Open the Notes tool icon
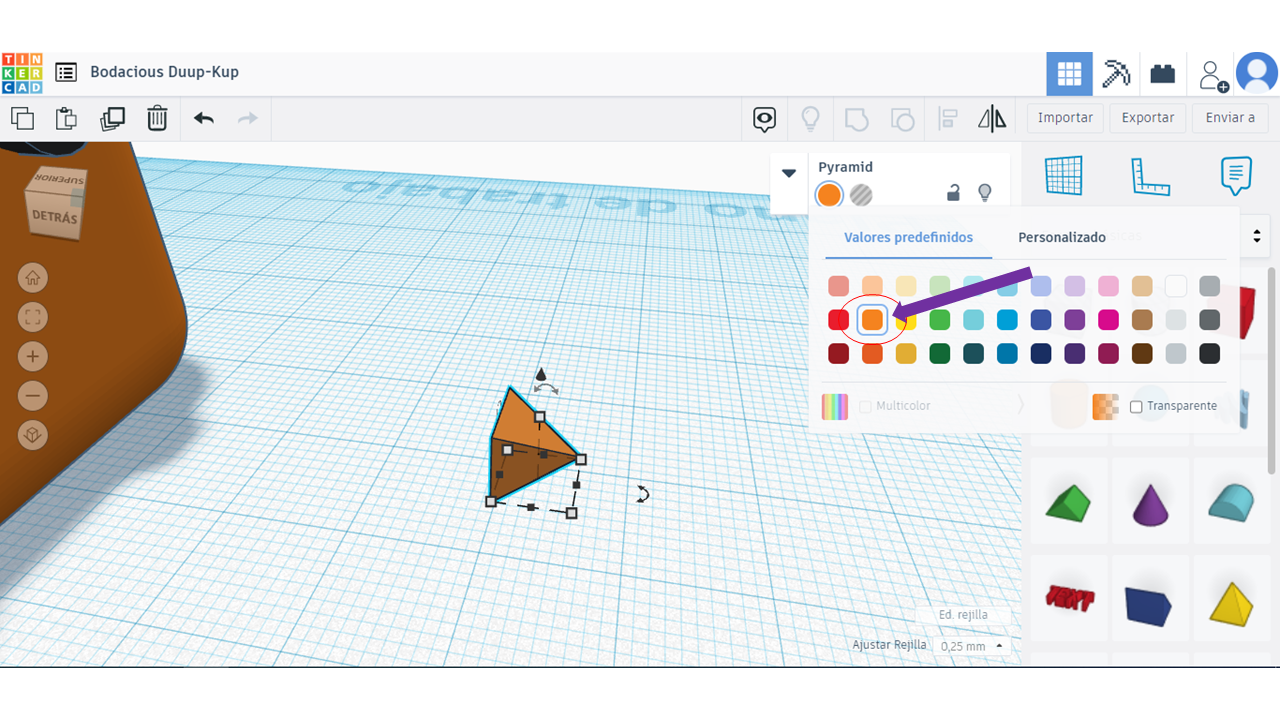1280x720 pixels. coord(1236,176)
